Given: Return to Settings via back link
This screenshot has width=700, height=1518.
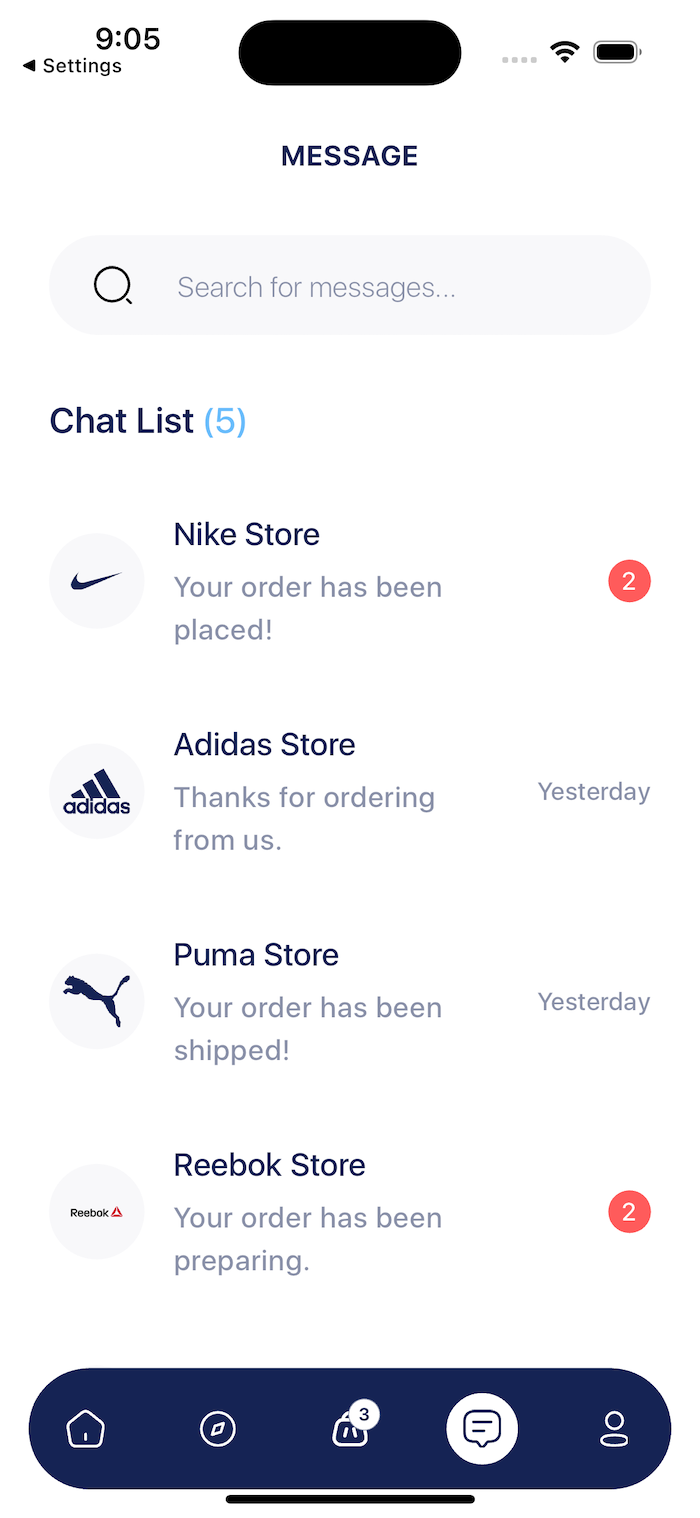Looking at the screenshot, I should [70, 66].
